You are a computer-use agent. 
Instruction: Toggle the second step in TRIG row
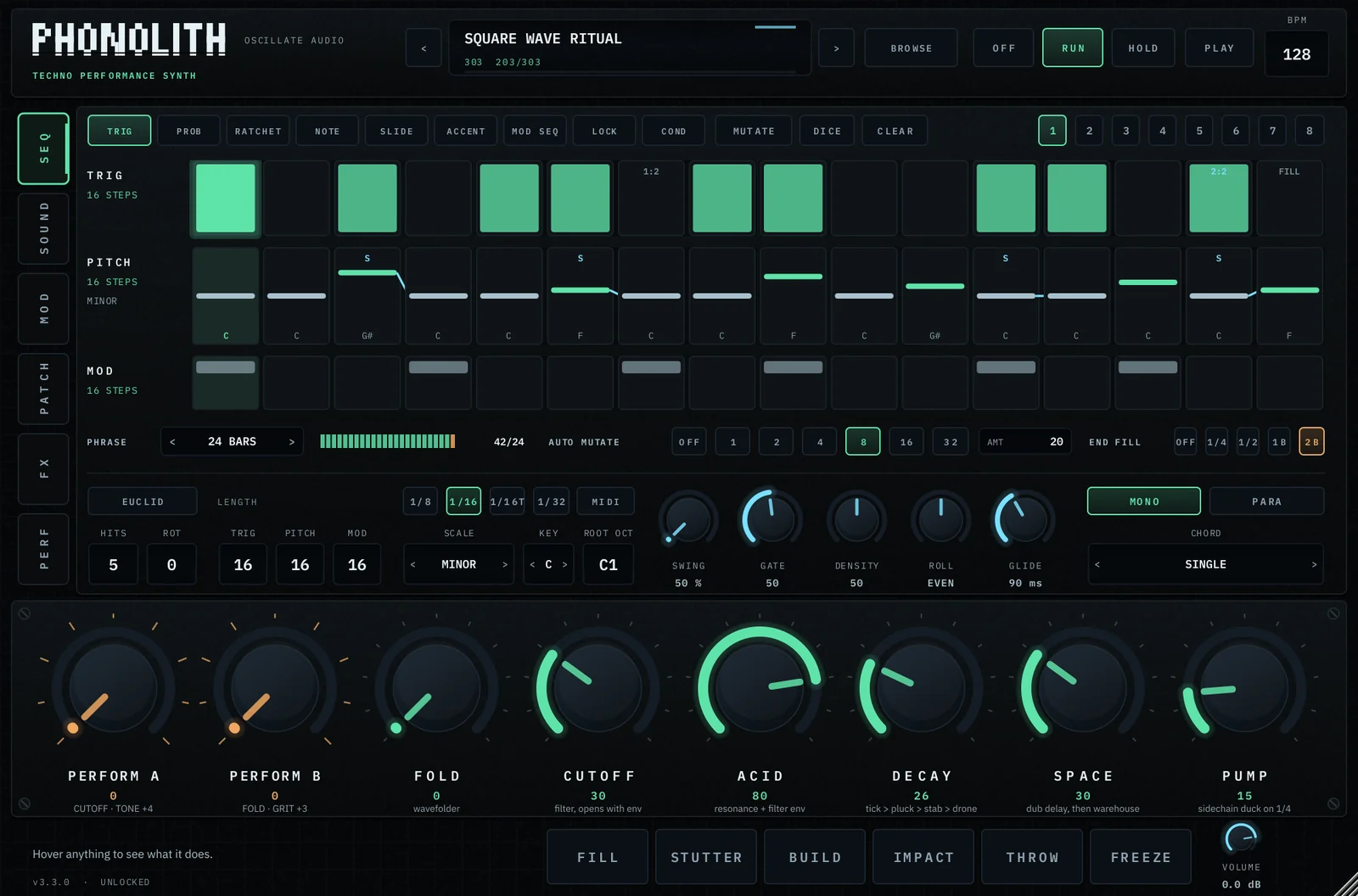click(296, 199)
